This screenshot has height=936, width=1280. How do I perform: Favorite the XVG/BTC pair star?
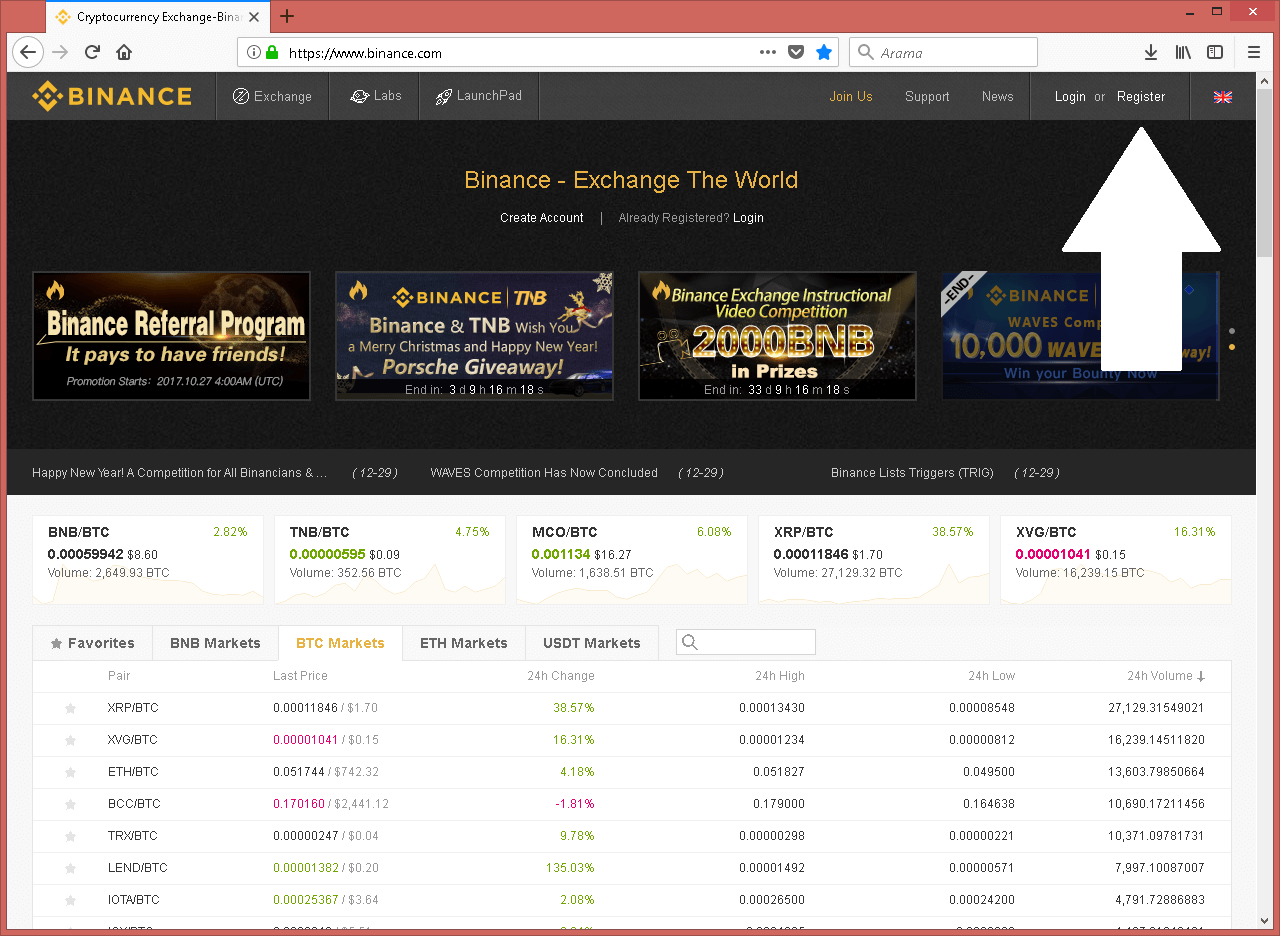coord(70,740)
